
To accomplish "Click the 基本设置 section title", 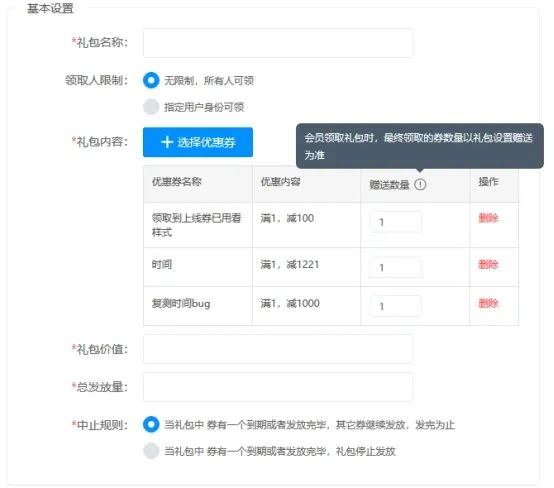I will point(50,8).
